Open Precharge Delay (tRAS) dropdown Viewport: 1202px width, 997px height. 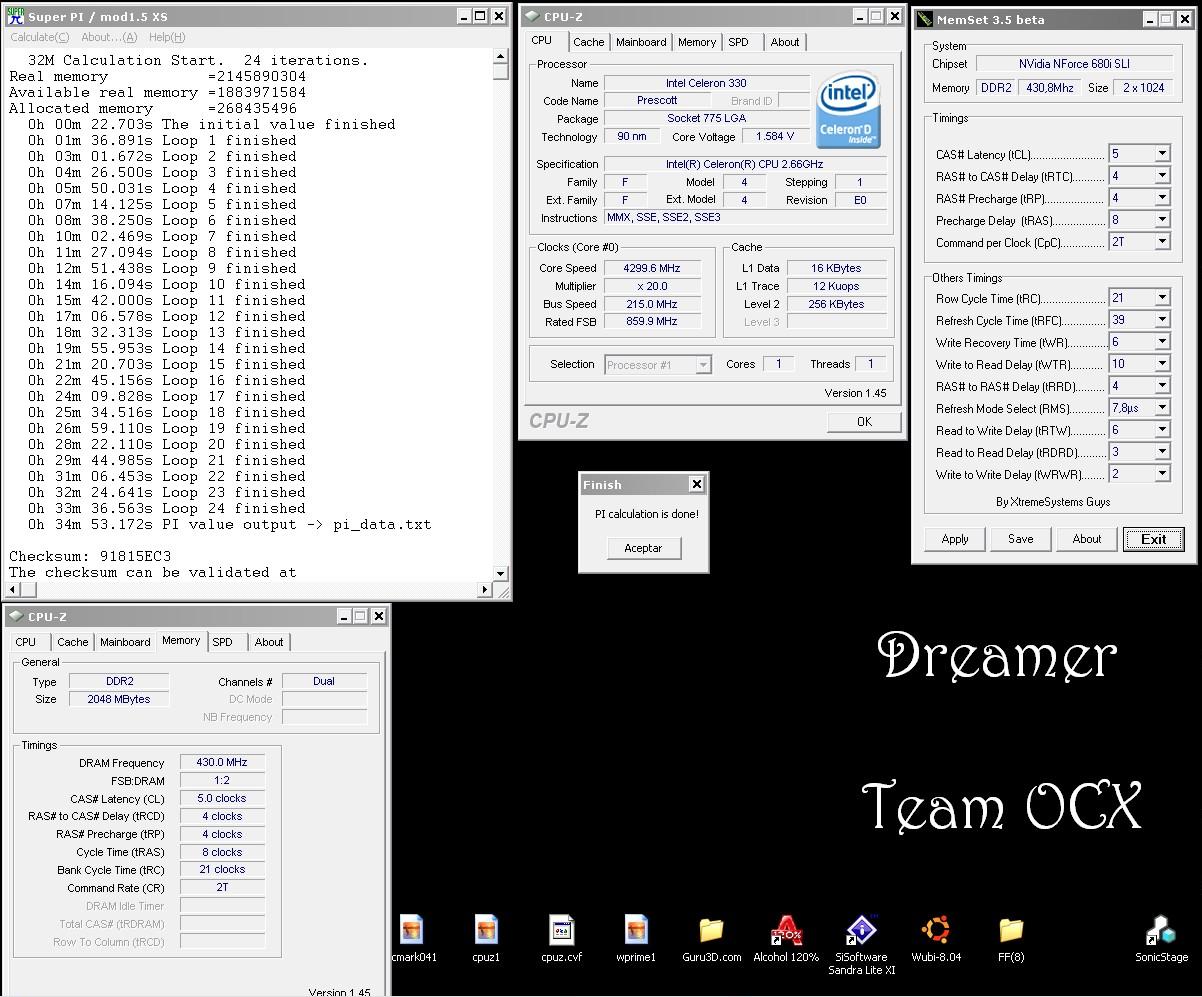[1162, 220]
